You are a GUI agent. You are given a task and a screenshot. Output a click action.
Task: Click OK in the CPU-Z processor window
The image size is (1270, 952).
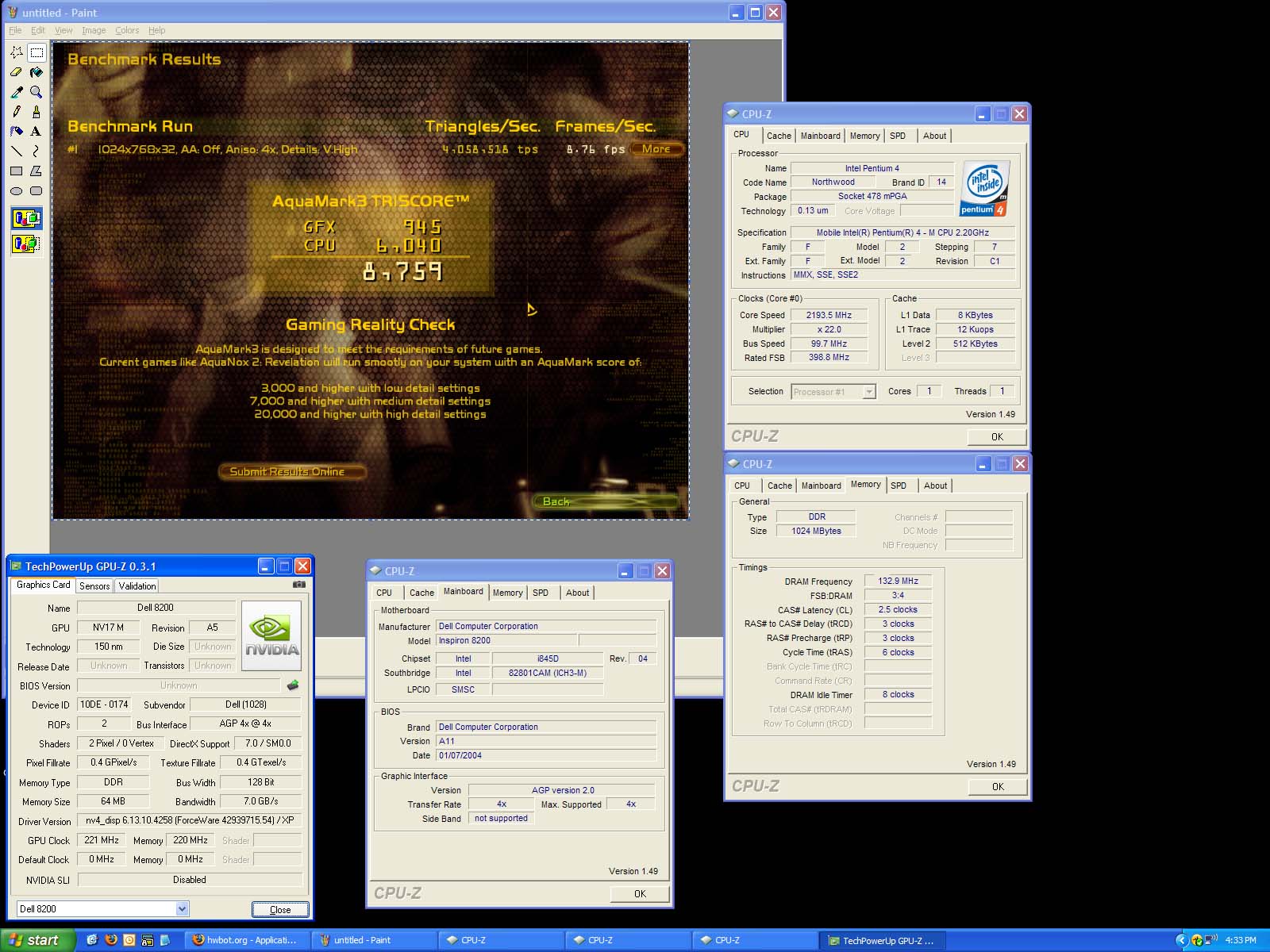[x=997, y=437]
